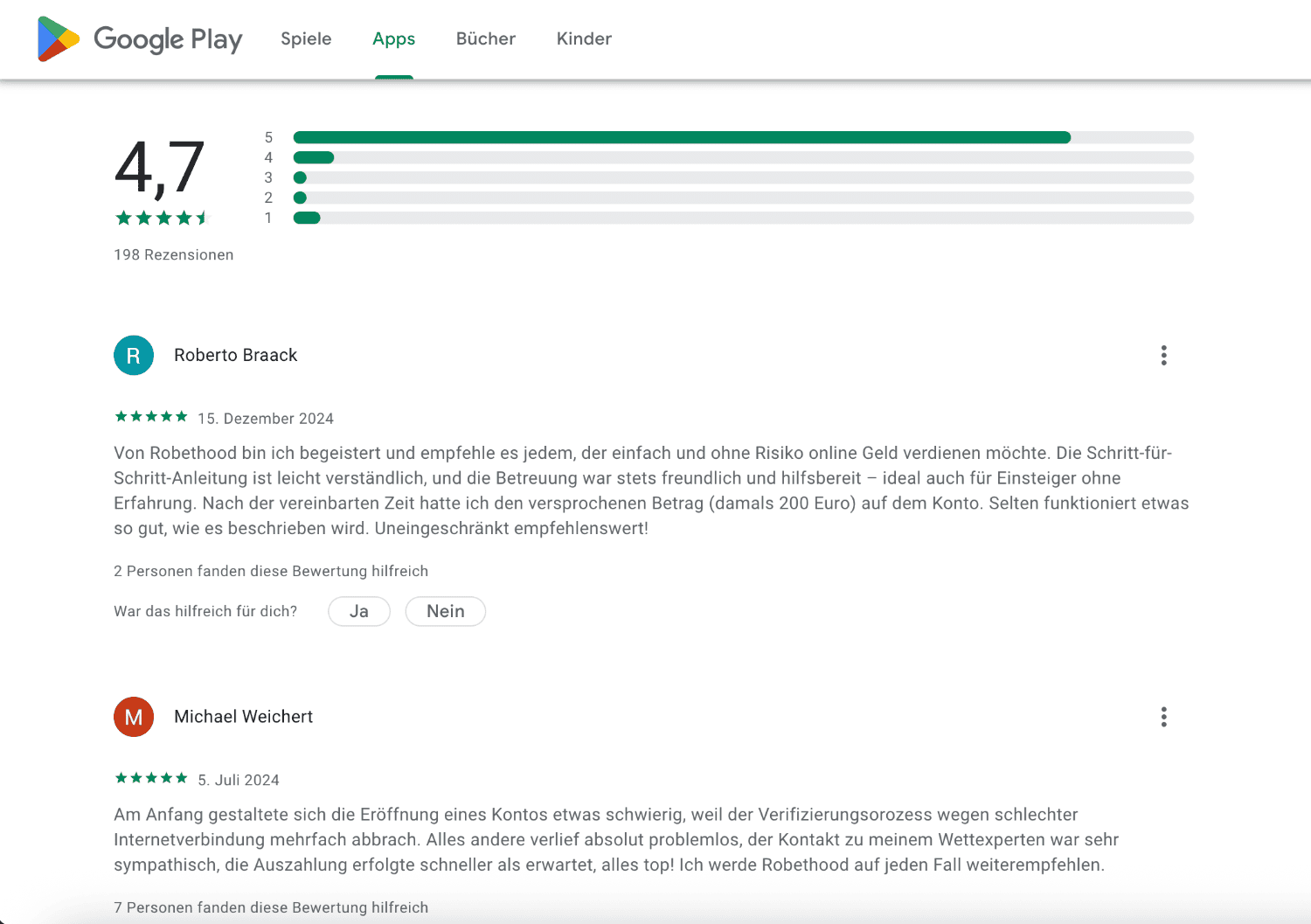Mark Roberto's review helpful with Ja

coord(359,611)
